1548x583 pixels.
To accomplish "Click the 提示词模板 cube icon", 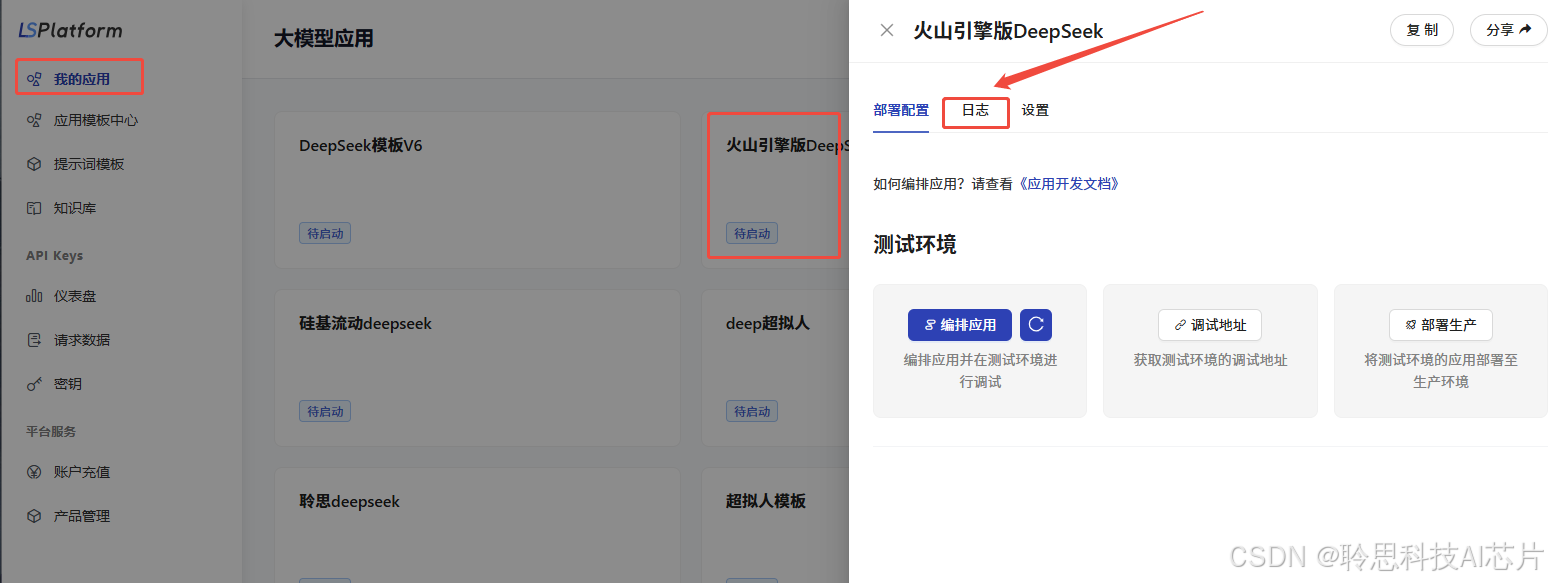I will click(34, 164).
